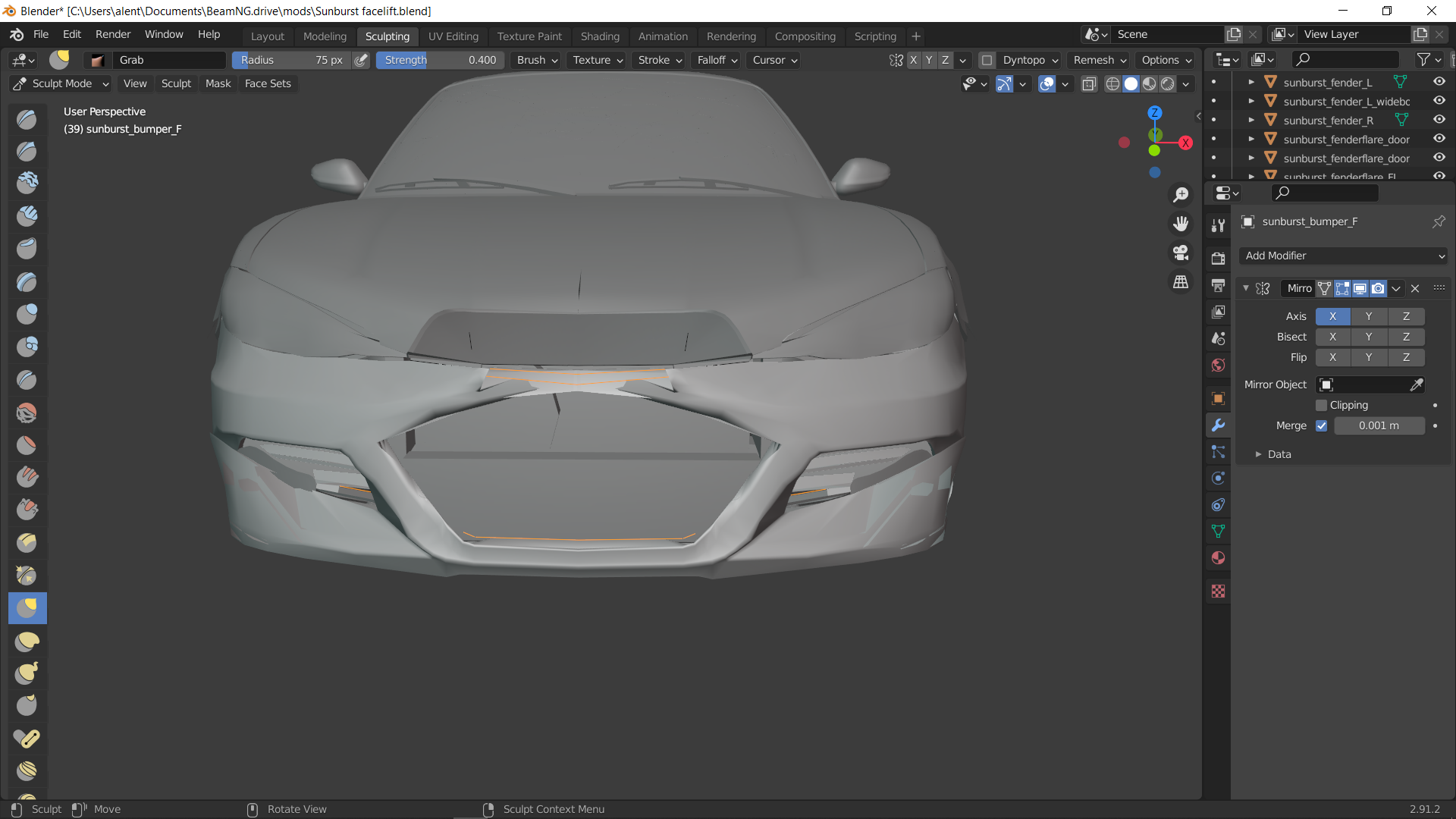Switch to the UV Editing workspace tab
The width and height of the screenshot is (1456, 819).
pos(453,36)
